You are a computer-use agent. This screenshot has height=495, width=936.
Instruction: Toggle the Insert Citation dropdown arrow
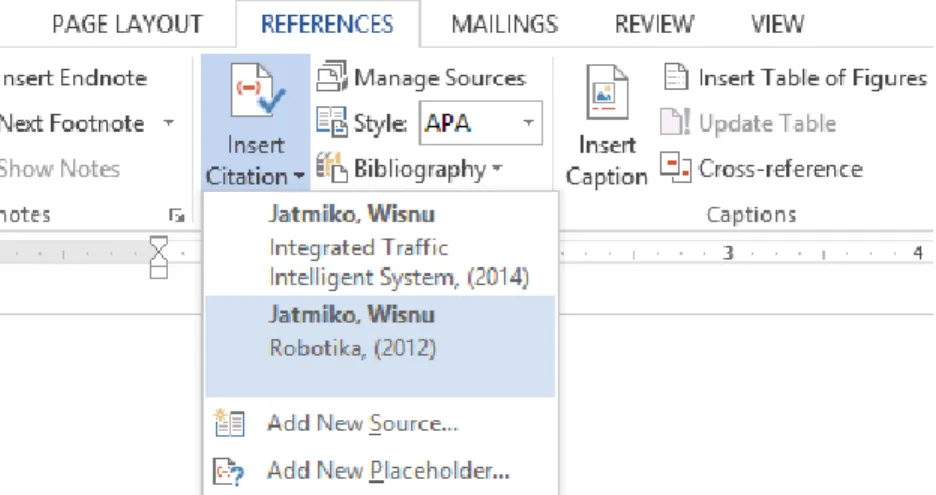tap(299, 177)
